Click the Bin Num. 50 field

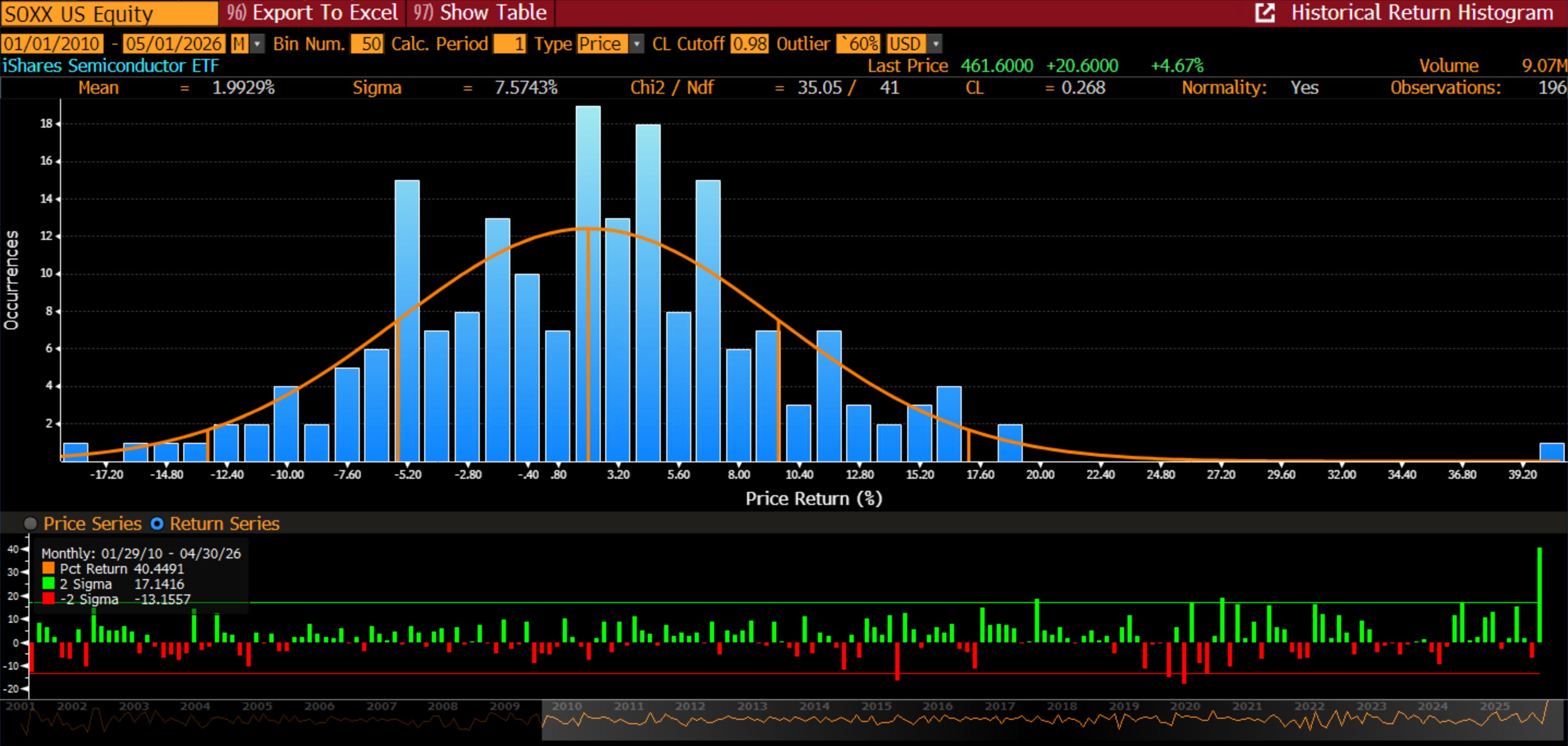click(367, 44)
